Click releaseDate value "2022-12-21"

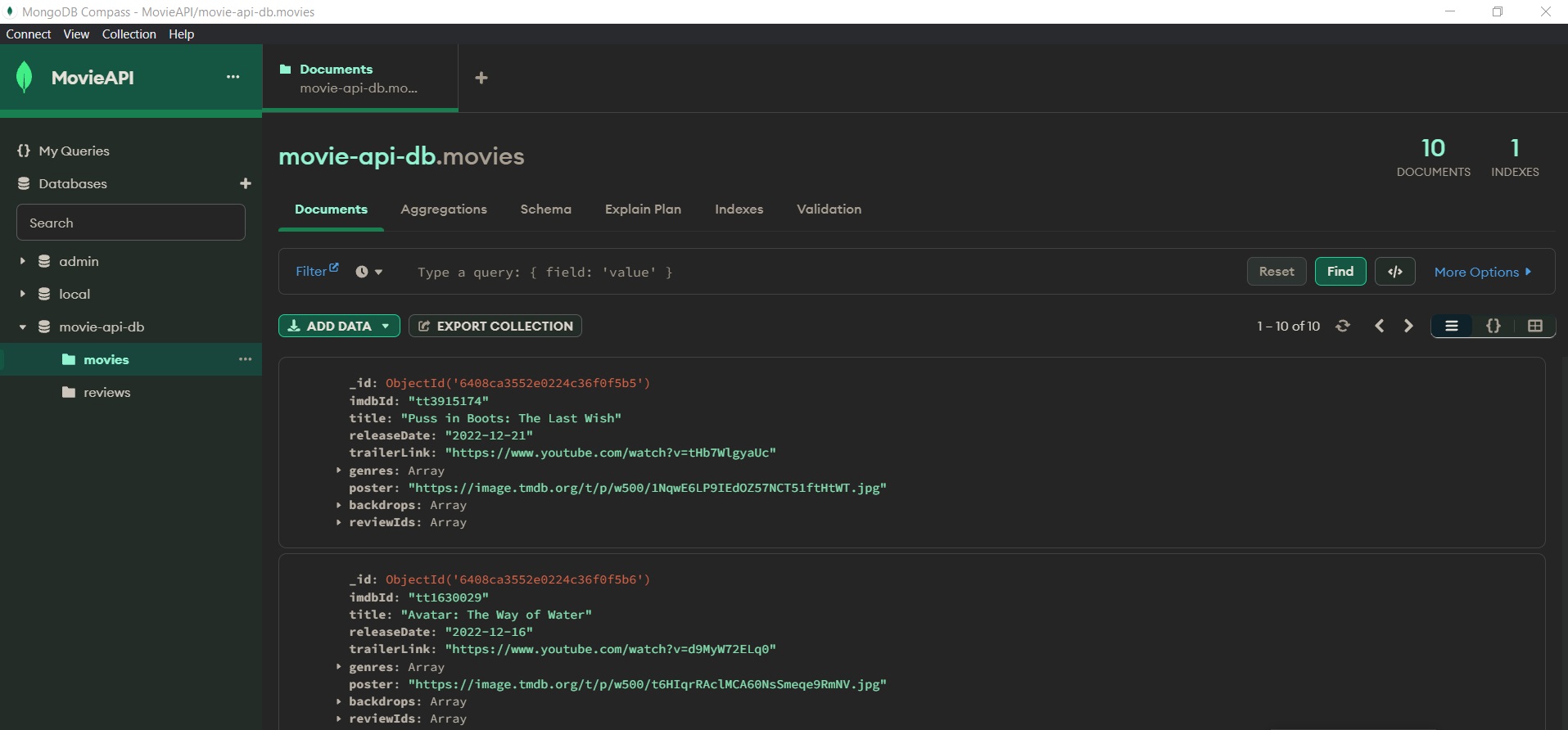pos(489,435)
